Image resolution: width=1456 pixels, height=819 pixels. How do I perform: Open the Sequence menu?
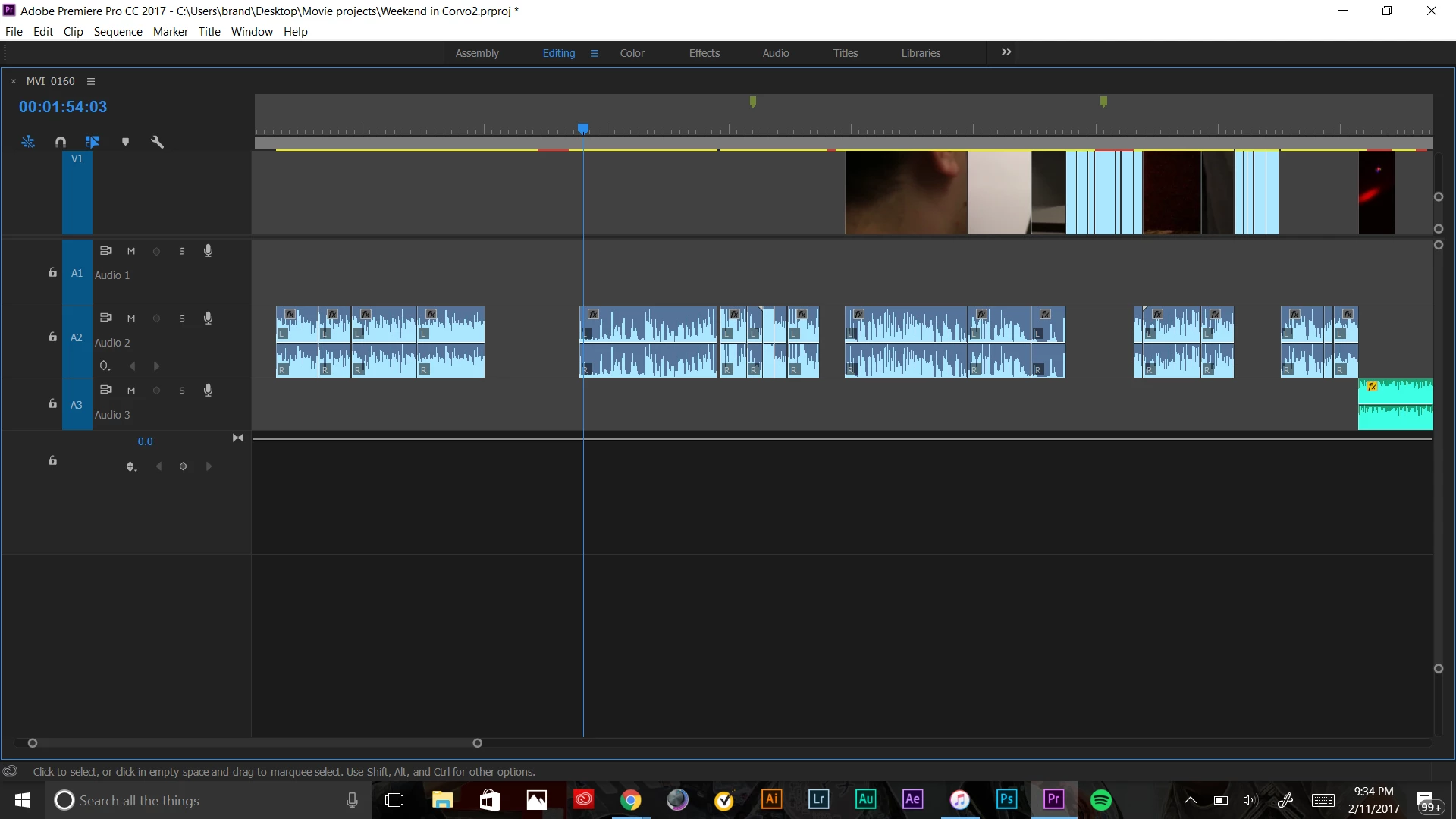pyautogui.click(x=118, y=32)
